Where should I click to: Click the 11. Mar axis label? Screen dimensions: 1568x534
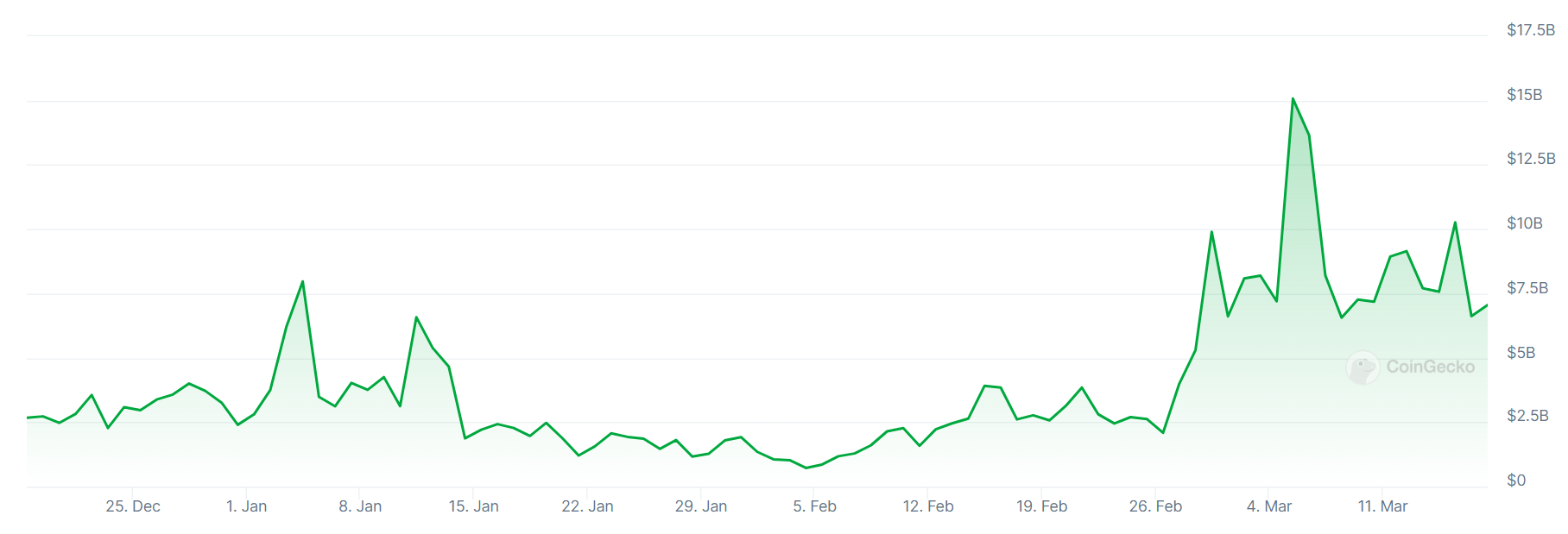1382,506
